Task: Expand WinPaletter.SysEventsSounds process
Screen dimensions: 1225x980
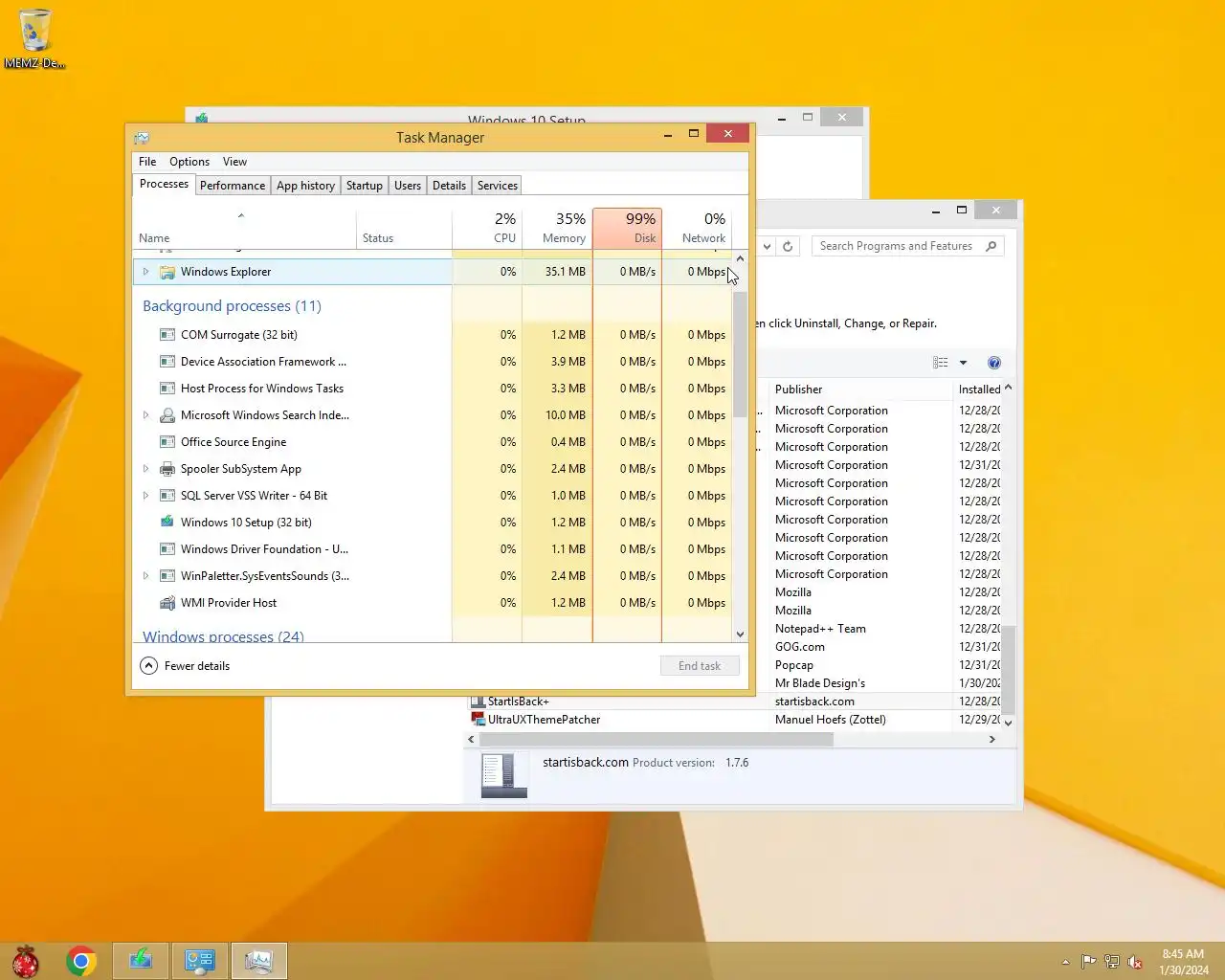Action: 145,576
